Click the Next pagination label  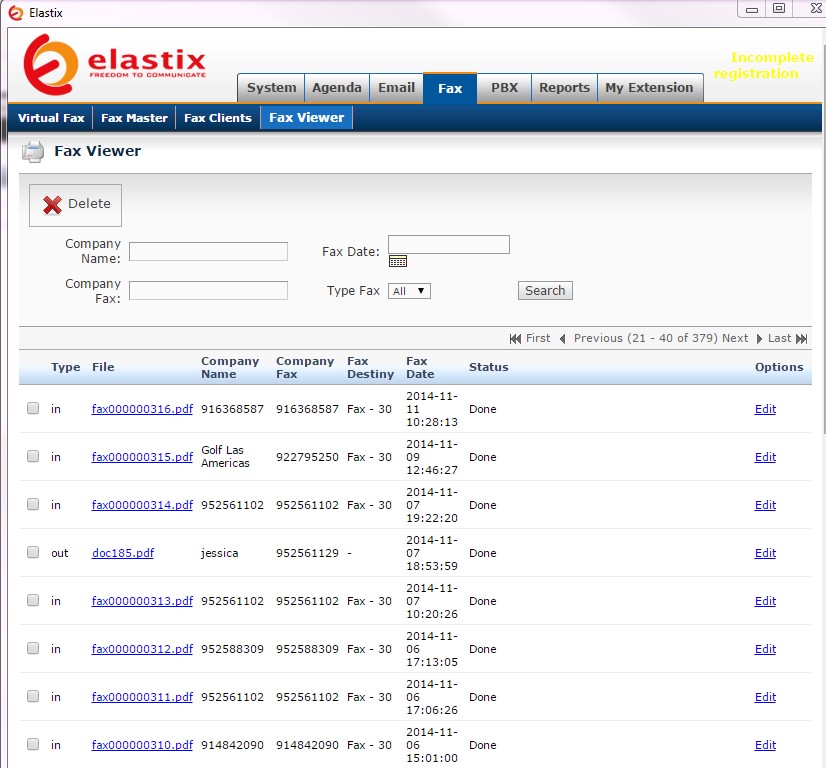(735, 338)
